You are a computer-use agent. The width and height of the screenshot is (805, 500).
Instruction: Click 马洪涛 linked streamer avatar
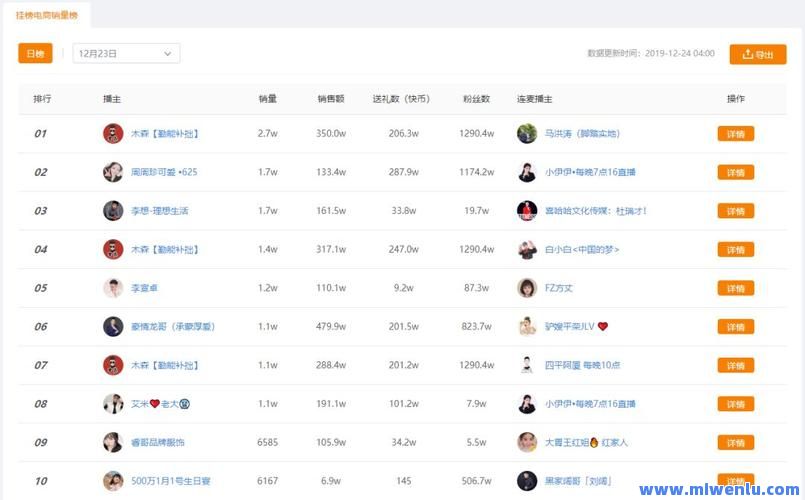tap(527, 133)
